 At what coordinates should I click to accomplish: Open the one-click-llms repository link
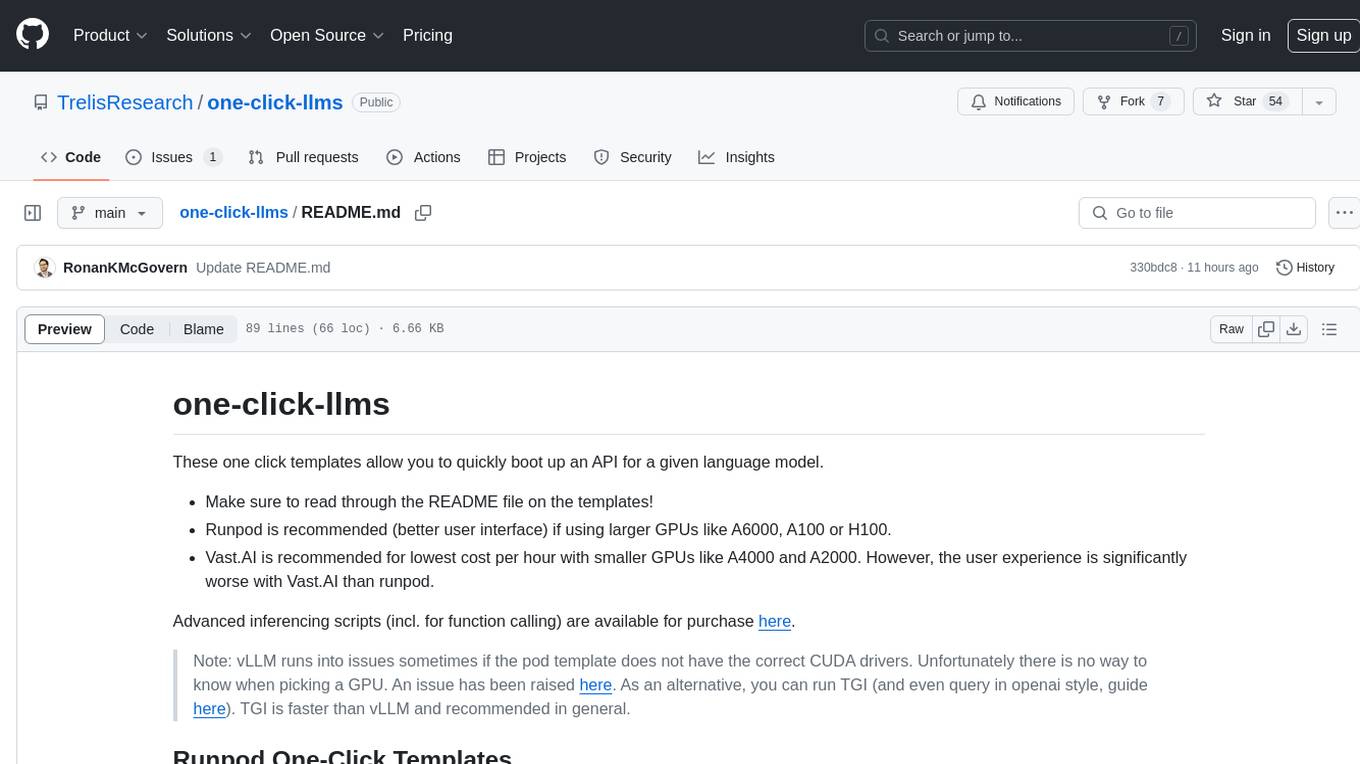click(x=275, y=102)
